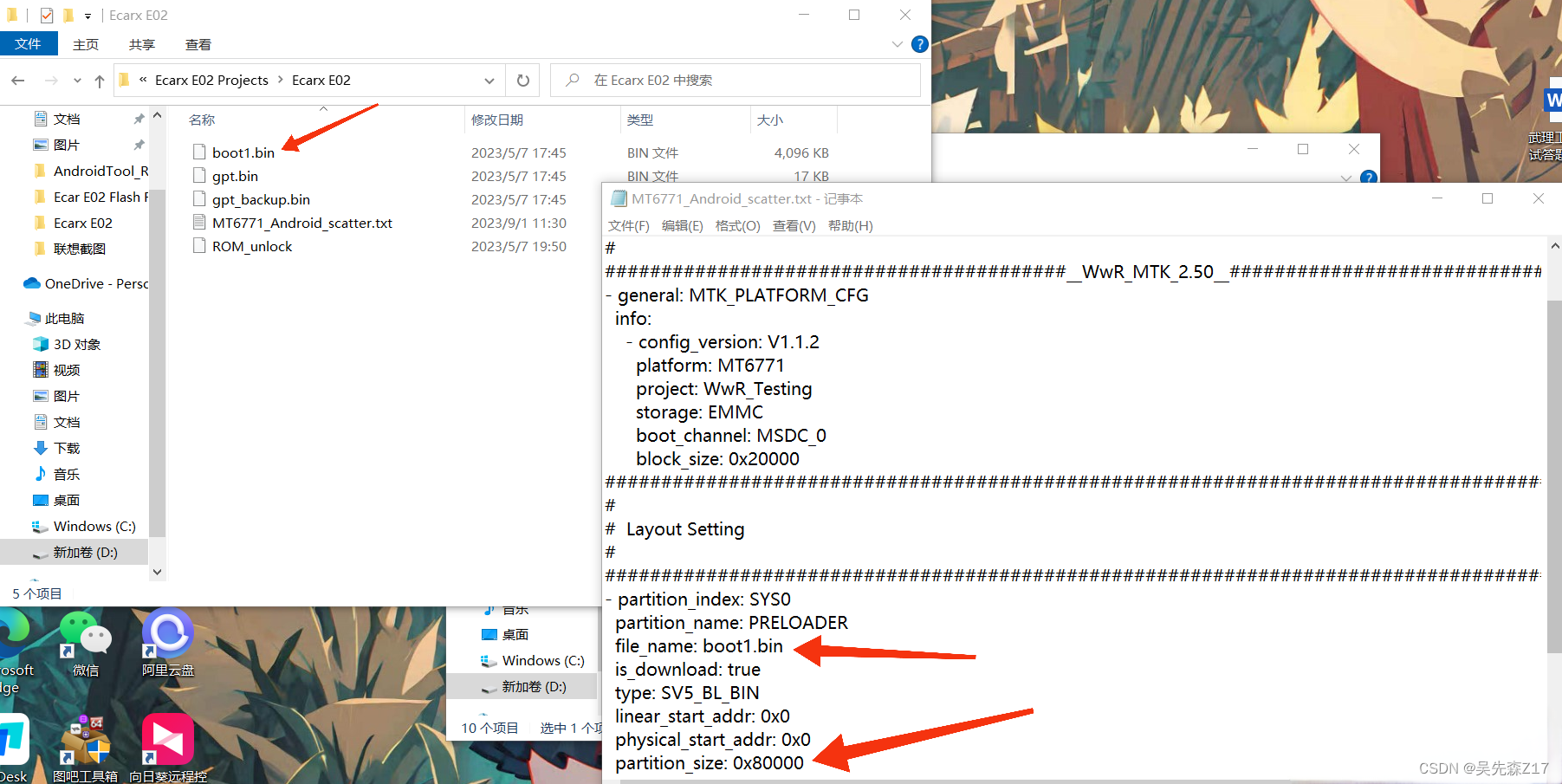Screen dimensions: 1562x784
Task: Select 此电脑 in navigation pane
Action: (x=64, y=319)
